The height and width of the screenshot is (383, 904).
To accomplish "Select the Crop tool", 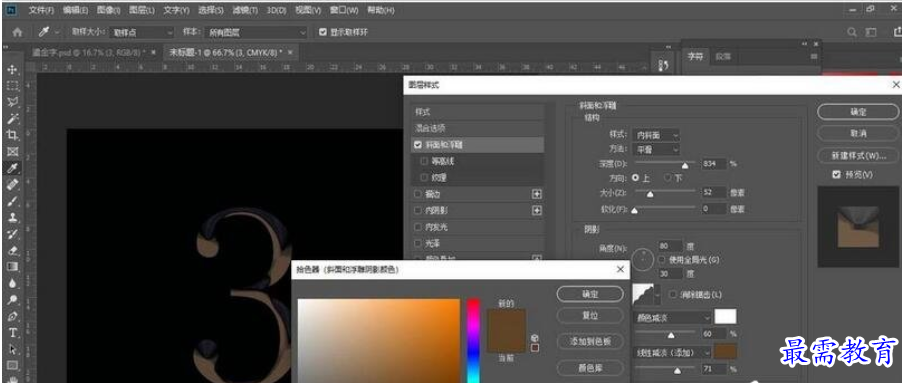I will (x=12, y=135).
